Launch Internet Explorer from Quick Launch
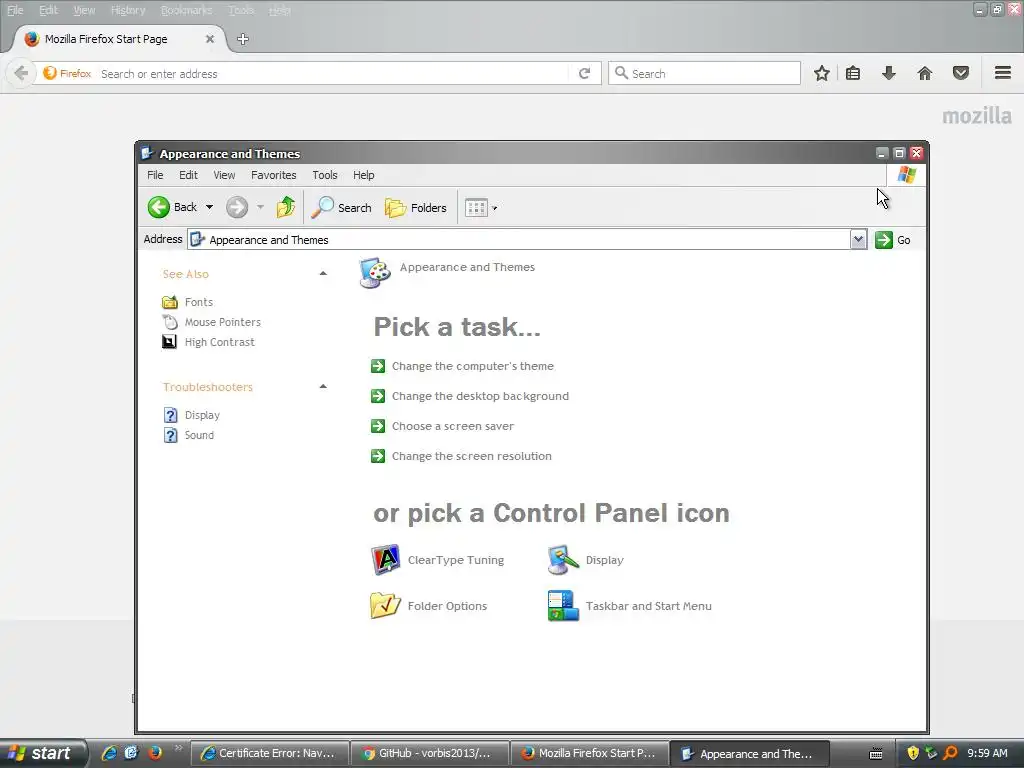This screenshot has height=768, width=1024. tap(108, 753)
